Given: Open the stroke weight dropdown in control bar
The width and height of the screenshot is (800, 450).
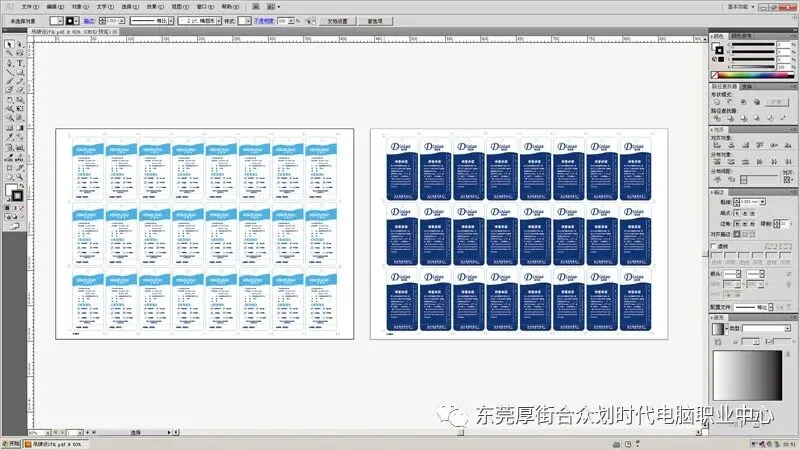Looking at the screenshot, I should pos(122,20).
